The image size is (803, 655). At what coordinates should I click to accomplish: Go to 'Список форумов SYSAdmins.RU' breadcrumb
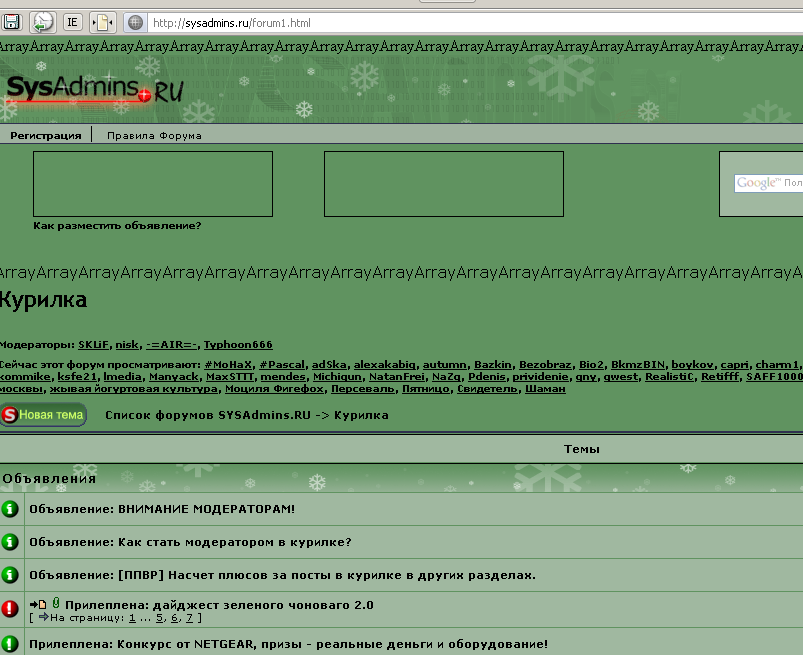(208, 415)
